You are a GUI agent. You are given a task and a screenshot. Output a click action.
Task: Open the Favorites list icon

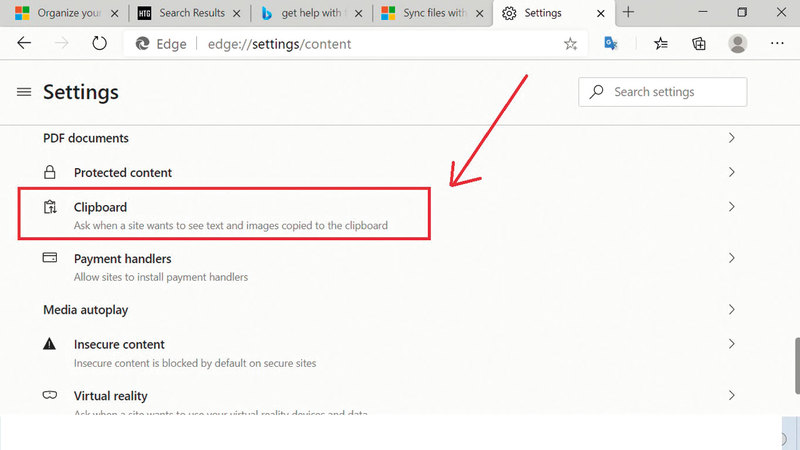tap(661, 44)
